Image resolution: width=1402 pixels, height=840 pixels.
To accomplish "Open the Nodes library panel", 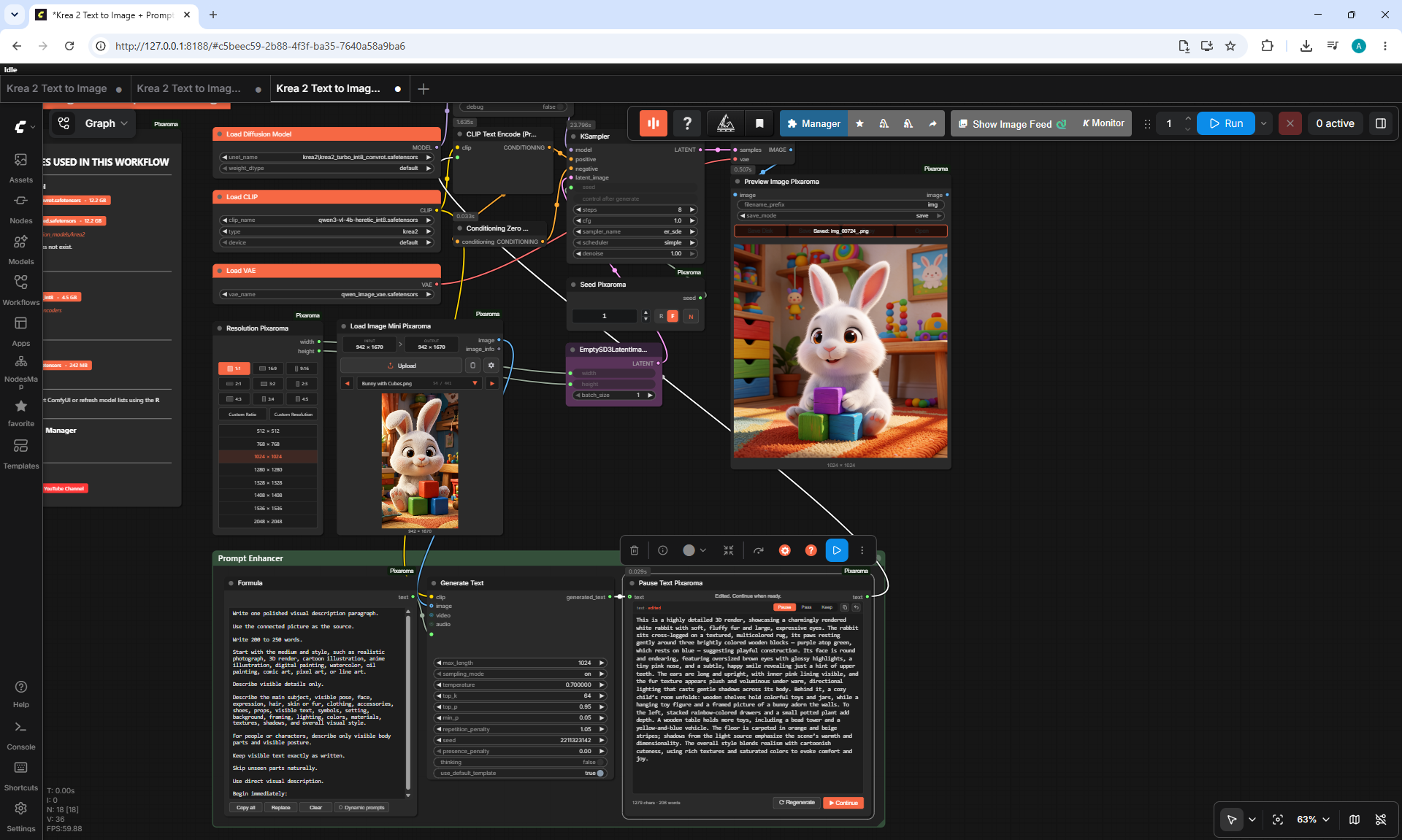I will tap(20, 209).
